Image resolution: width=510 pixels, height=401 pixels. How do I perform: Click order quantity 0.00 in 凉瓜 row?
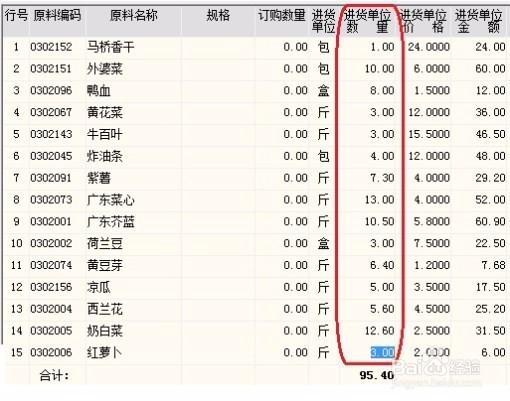point(295,287)
